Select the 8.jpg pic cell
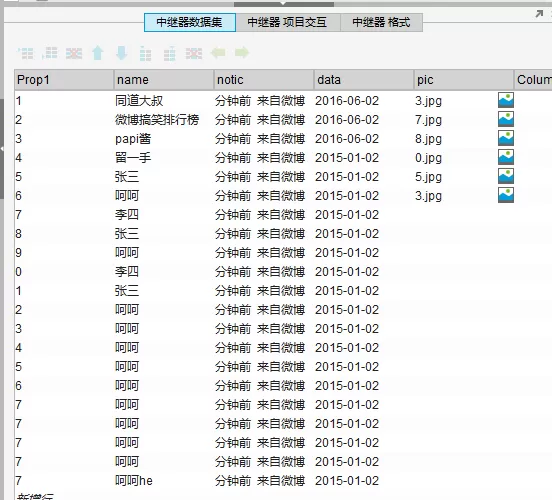This screenshot has width=552, height=500. pyautogui.click(x=456, y=139)
